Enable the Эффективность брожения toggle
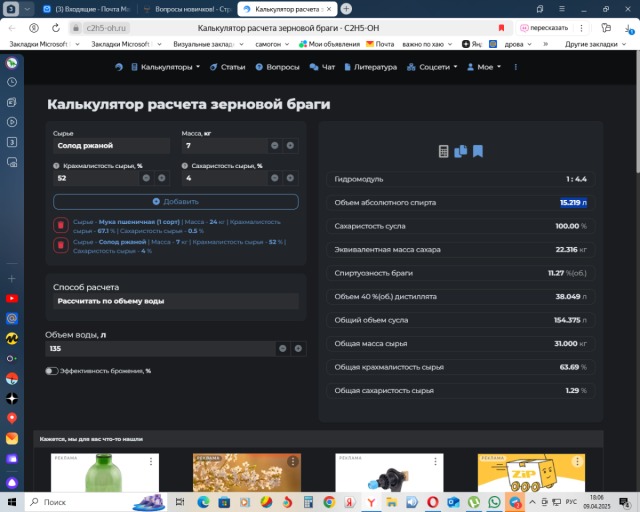Viewport: 640px width, 512px height. (51, 371)
